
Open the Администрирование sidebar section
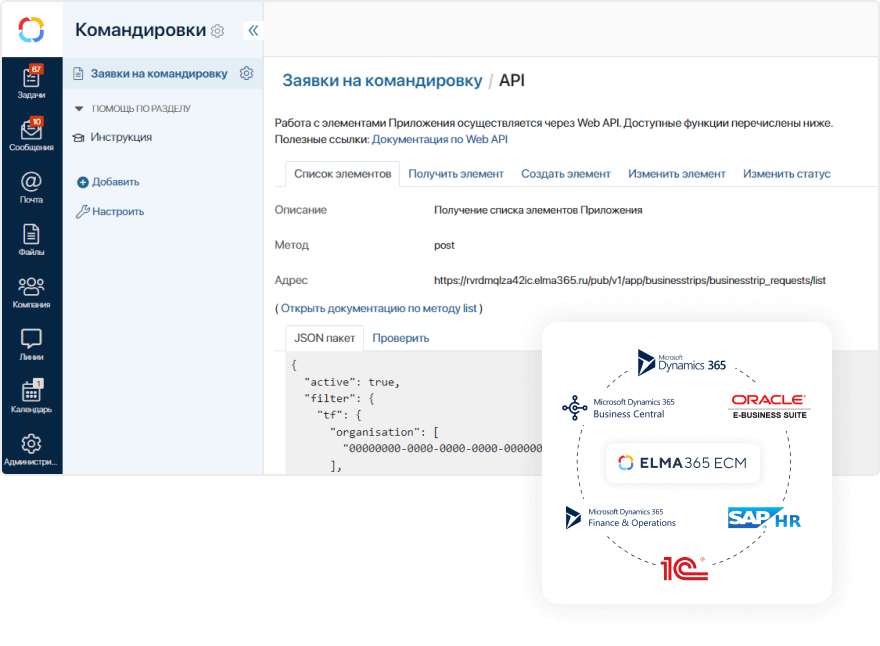[x=31, y=452]
